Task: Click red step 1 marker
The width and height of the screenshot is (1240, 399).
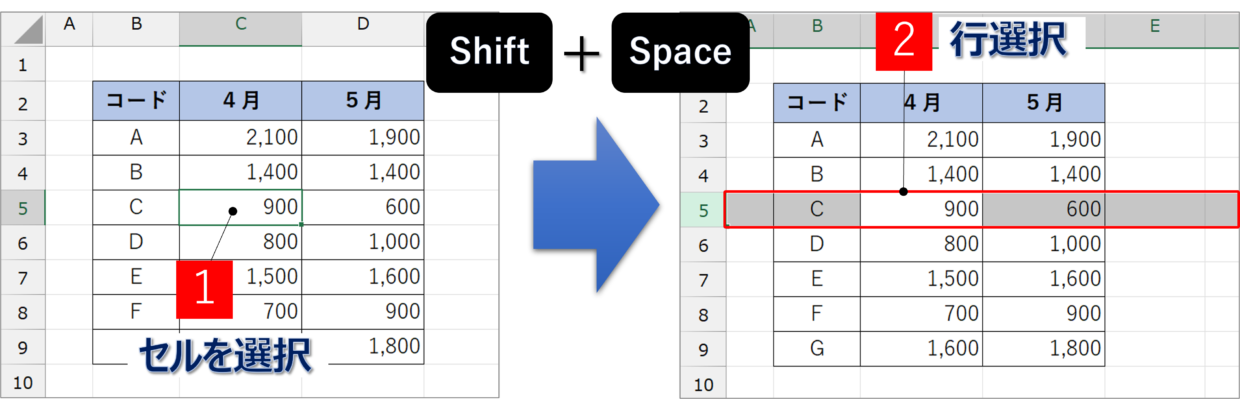Action: (x=204, y=289)
